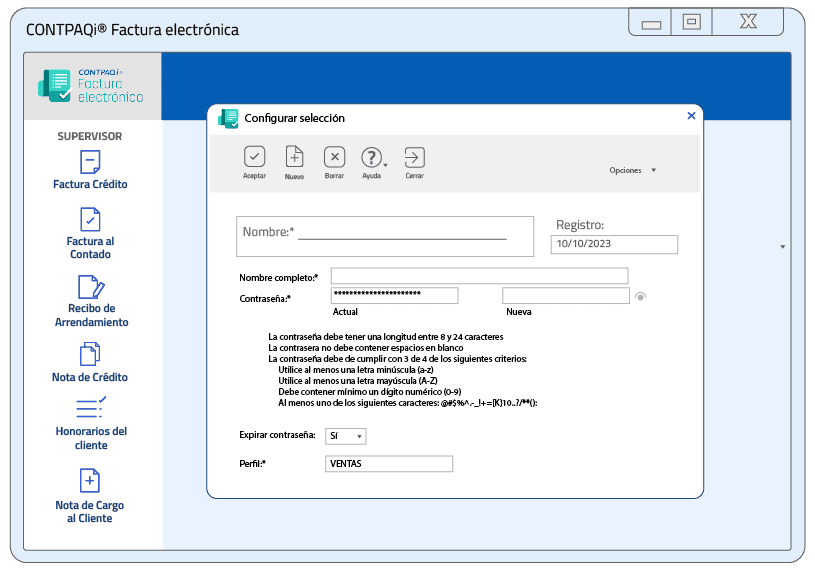Click the Perfil field showing VENTAS
815x571 pixels.
click(x=389, y=464)
